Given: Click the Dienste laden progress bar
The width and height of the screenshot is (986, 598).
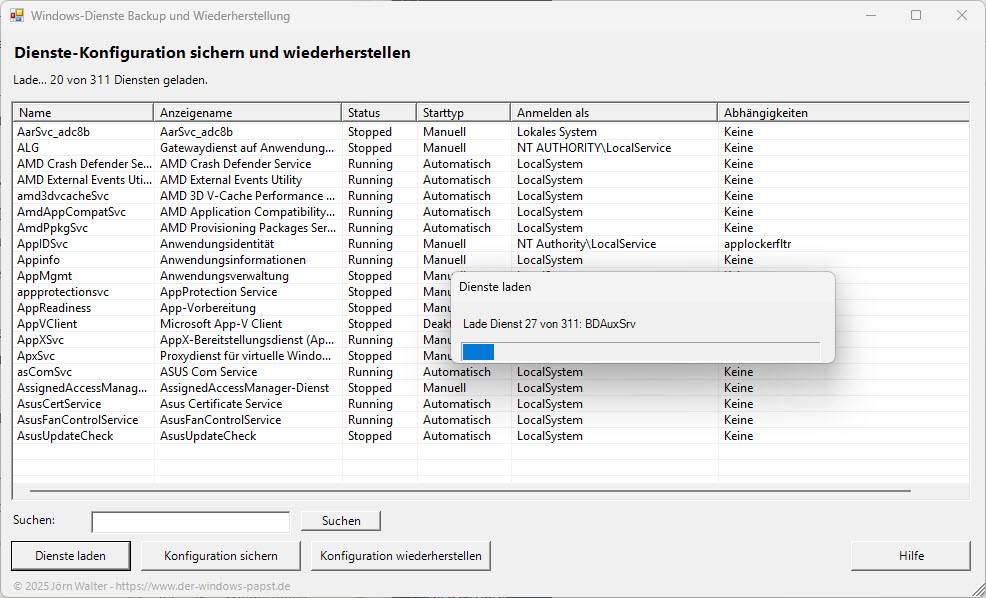Looking at the screenshot, I should [x=640, y=351].
